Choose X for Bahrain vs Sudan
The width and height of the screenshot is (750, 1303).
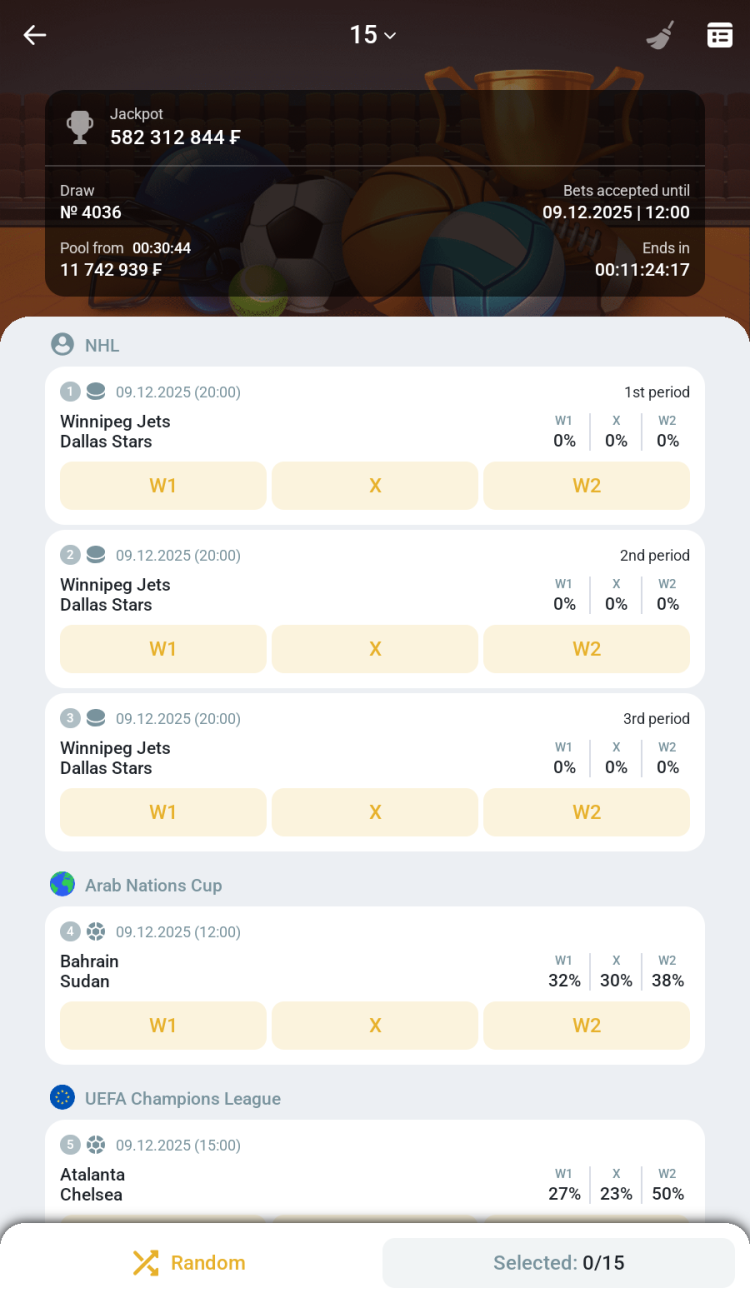coord(375,1026)
